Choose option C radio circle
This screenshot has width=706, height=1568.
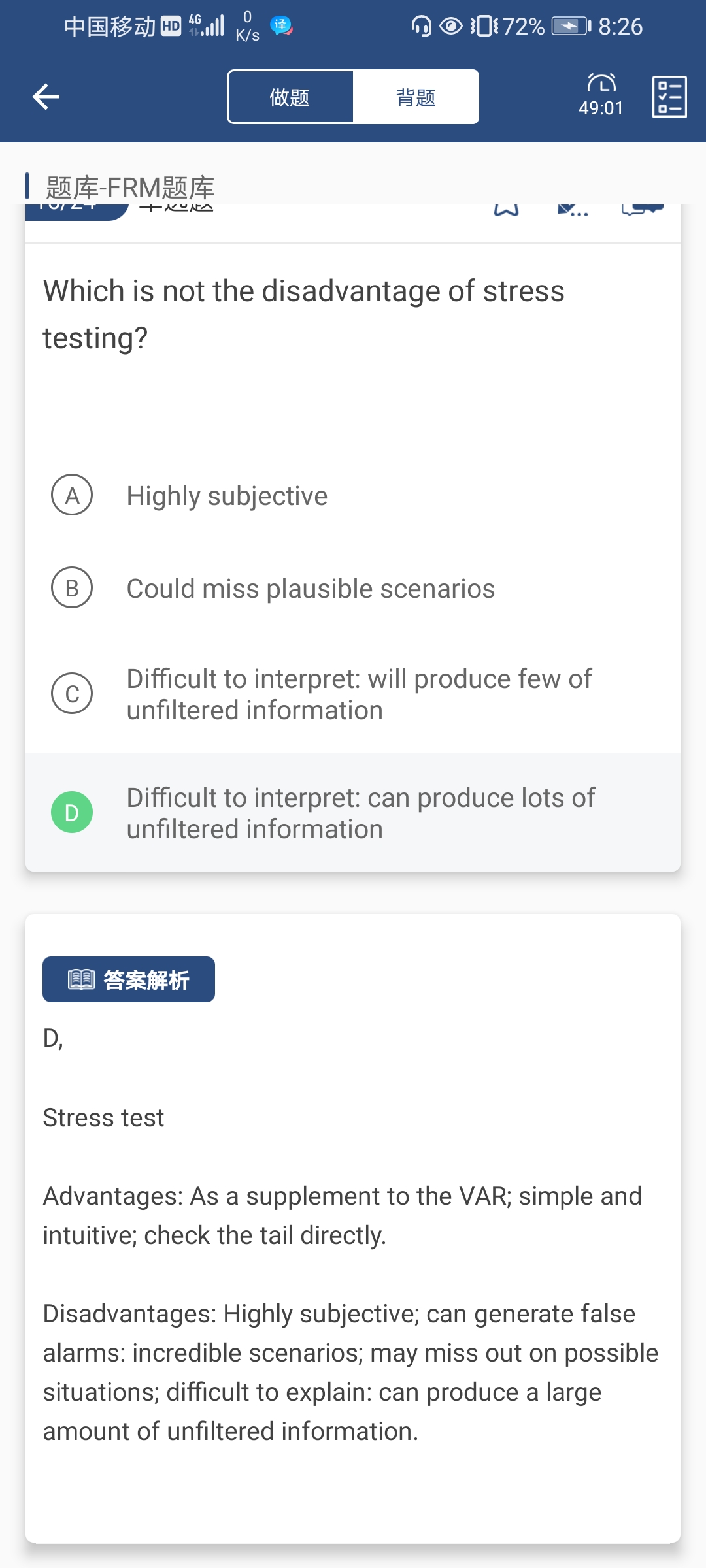(72, 693)
